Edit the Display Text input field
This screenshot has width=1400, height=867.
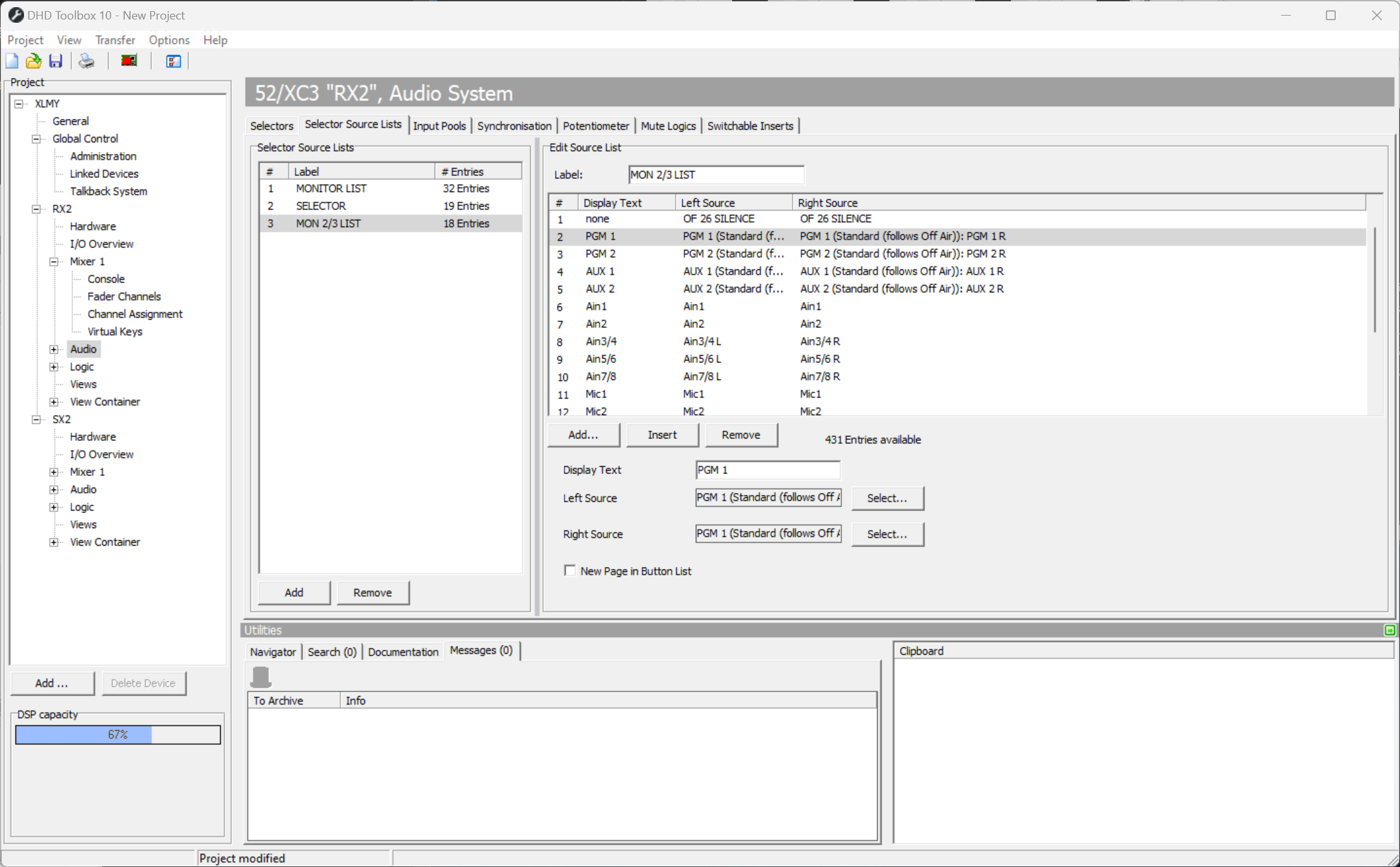pyautogui.click(x=767, y=470)
